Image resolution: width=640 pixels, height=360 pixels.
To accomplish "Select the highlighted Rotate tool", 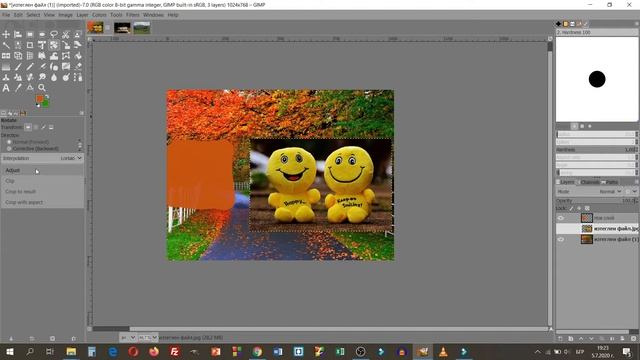I will point(54,45).
